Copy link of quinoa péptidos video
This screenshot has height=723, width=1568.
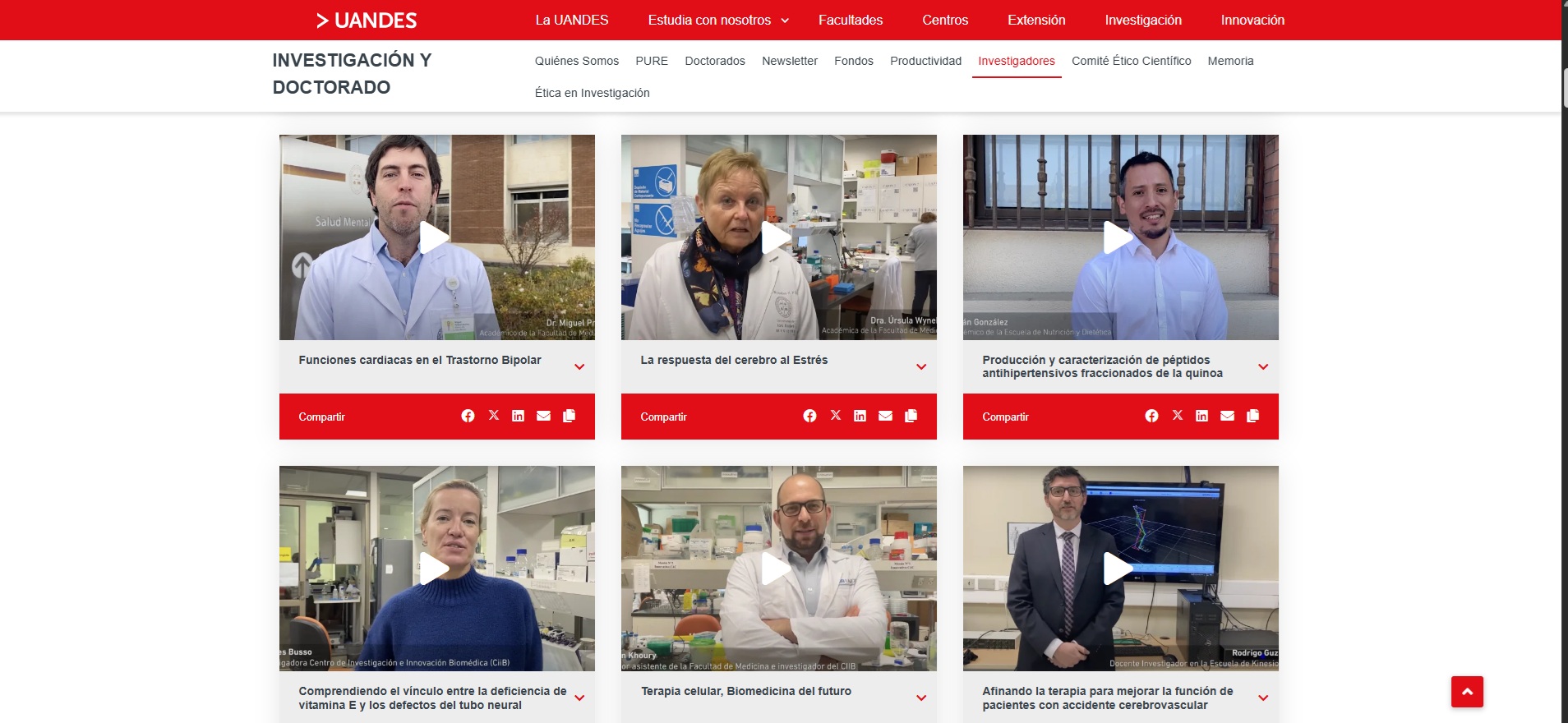tap(1252, 416)
